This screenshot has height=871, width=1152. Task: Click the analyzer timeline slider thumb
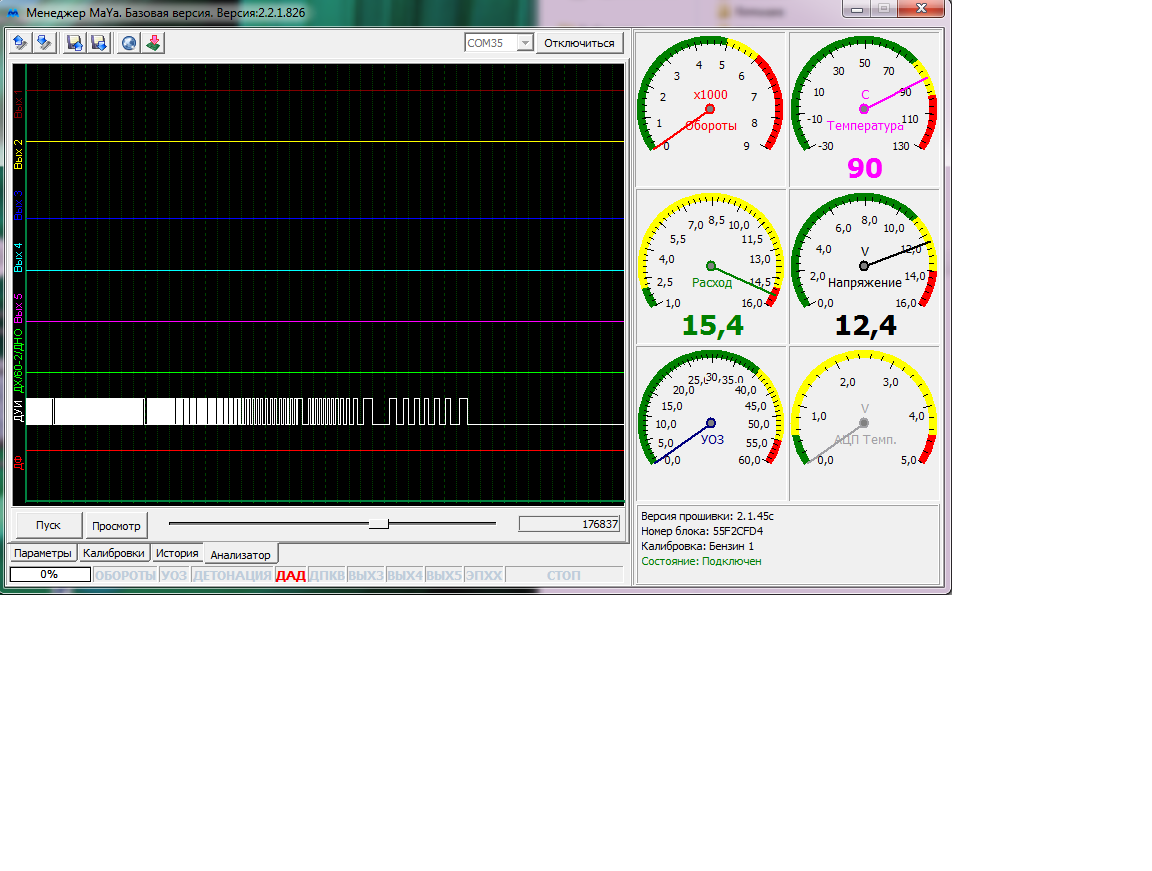(378, 524)
